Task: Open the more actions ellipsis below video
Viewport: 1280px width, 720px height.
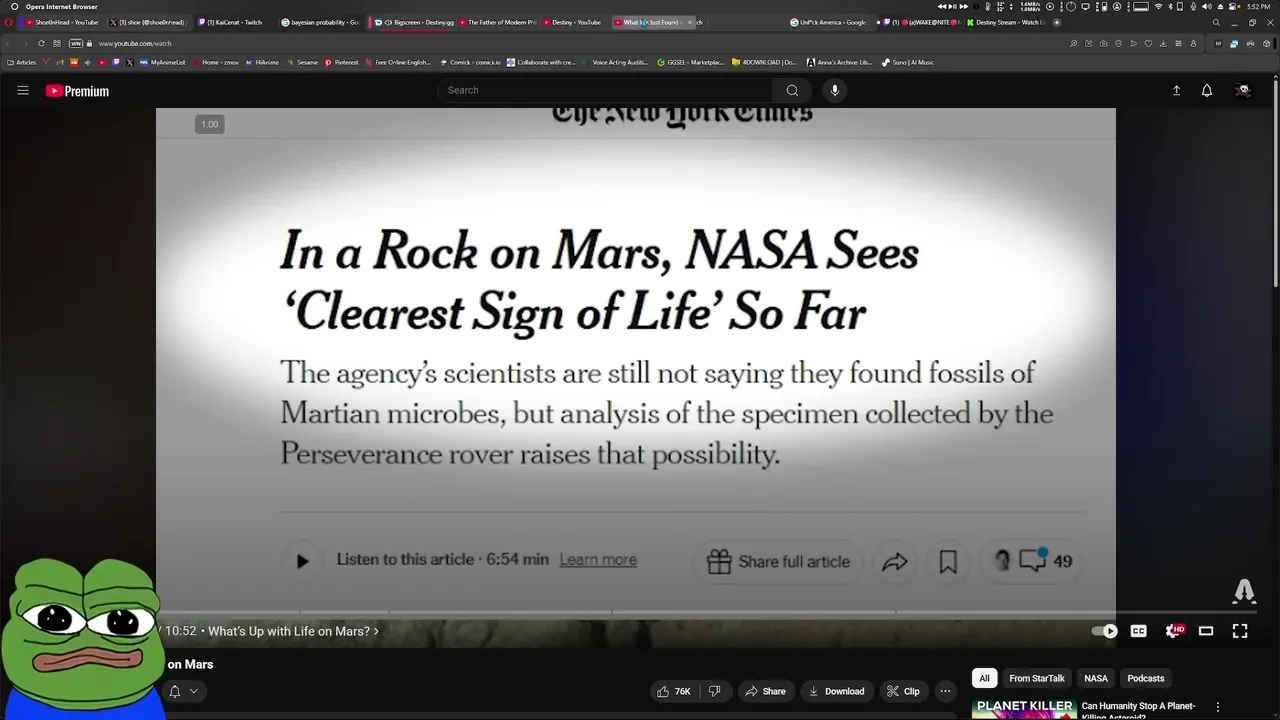Action: (945, 691)
